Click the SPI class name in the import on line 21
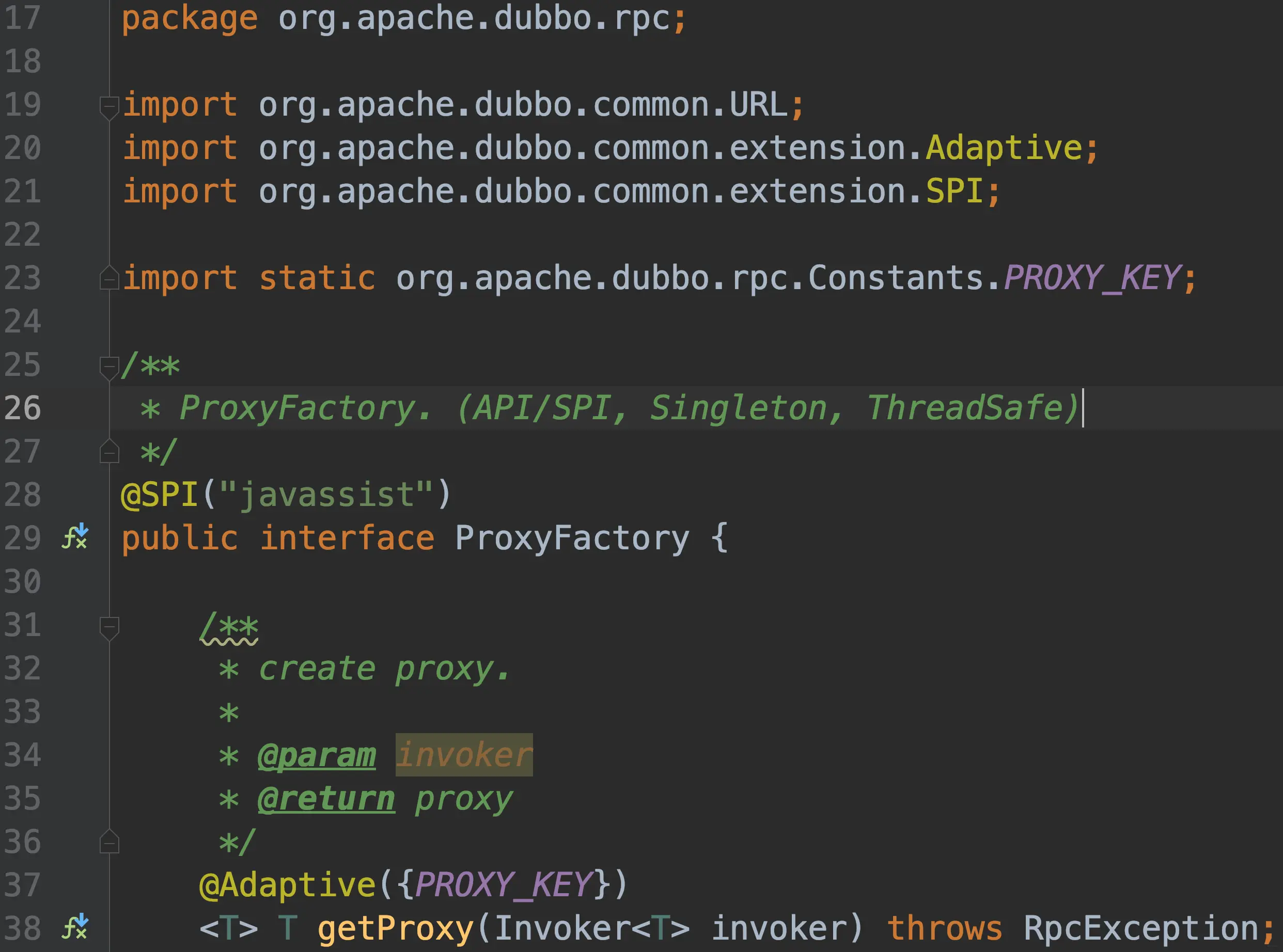1283x952 pixels. (x=954, y=192)
